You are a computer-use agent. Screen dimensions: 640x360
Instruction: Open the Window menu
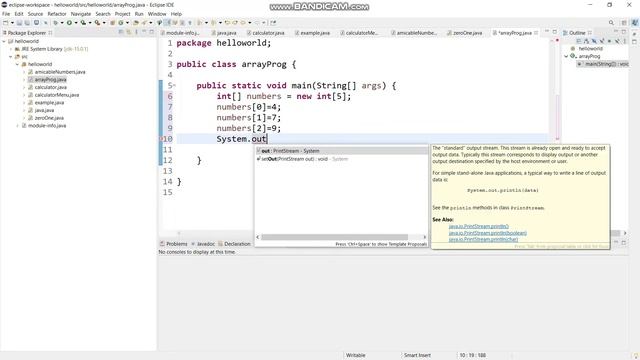(157, 14)
